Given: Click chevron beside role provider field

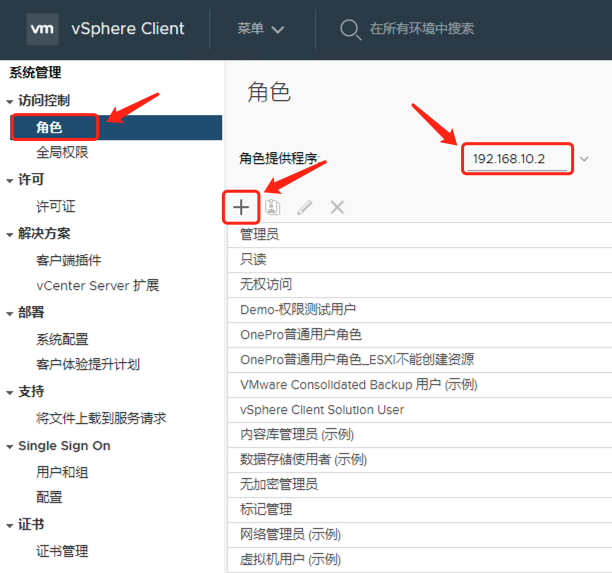Looking at the screenshot, I should click(584, 159).
